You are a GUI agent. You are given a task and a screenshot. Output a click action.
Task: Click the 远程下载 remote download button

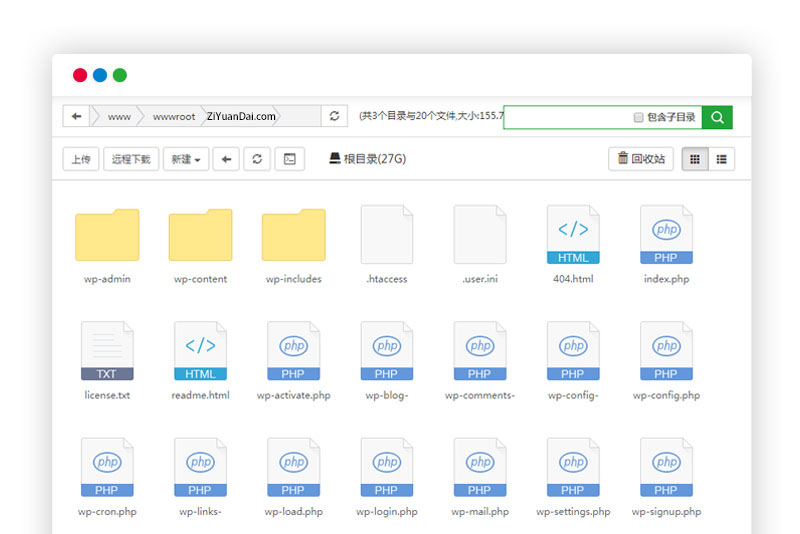point(131,159)
